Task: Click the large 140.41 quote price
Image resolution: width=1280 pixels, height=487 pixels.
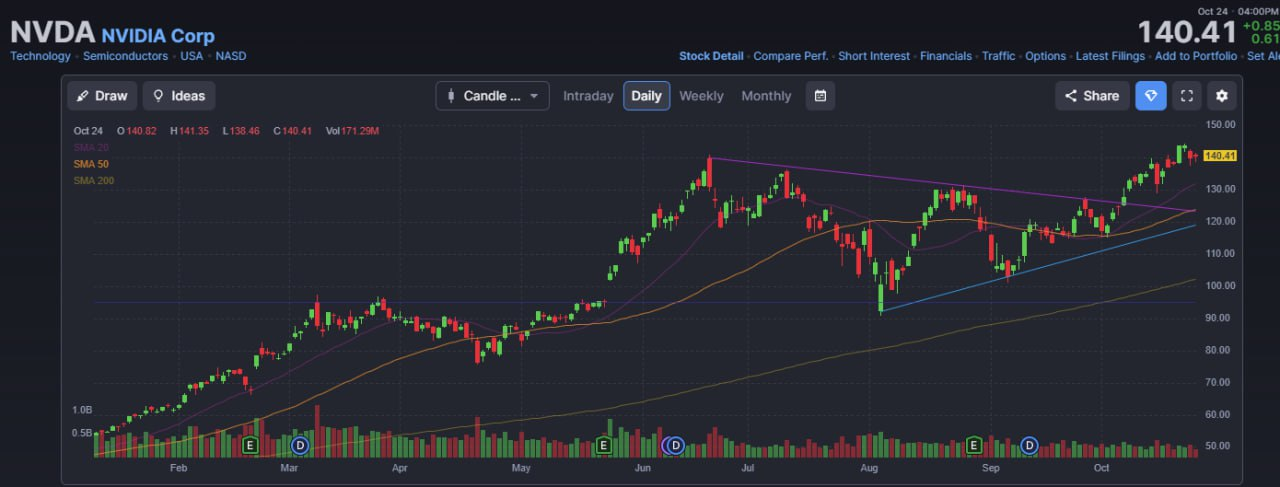Action: point(1188,32)
